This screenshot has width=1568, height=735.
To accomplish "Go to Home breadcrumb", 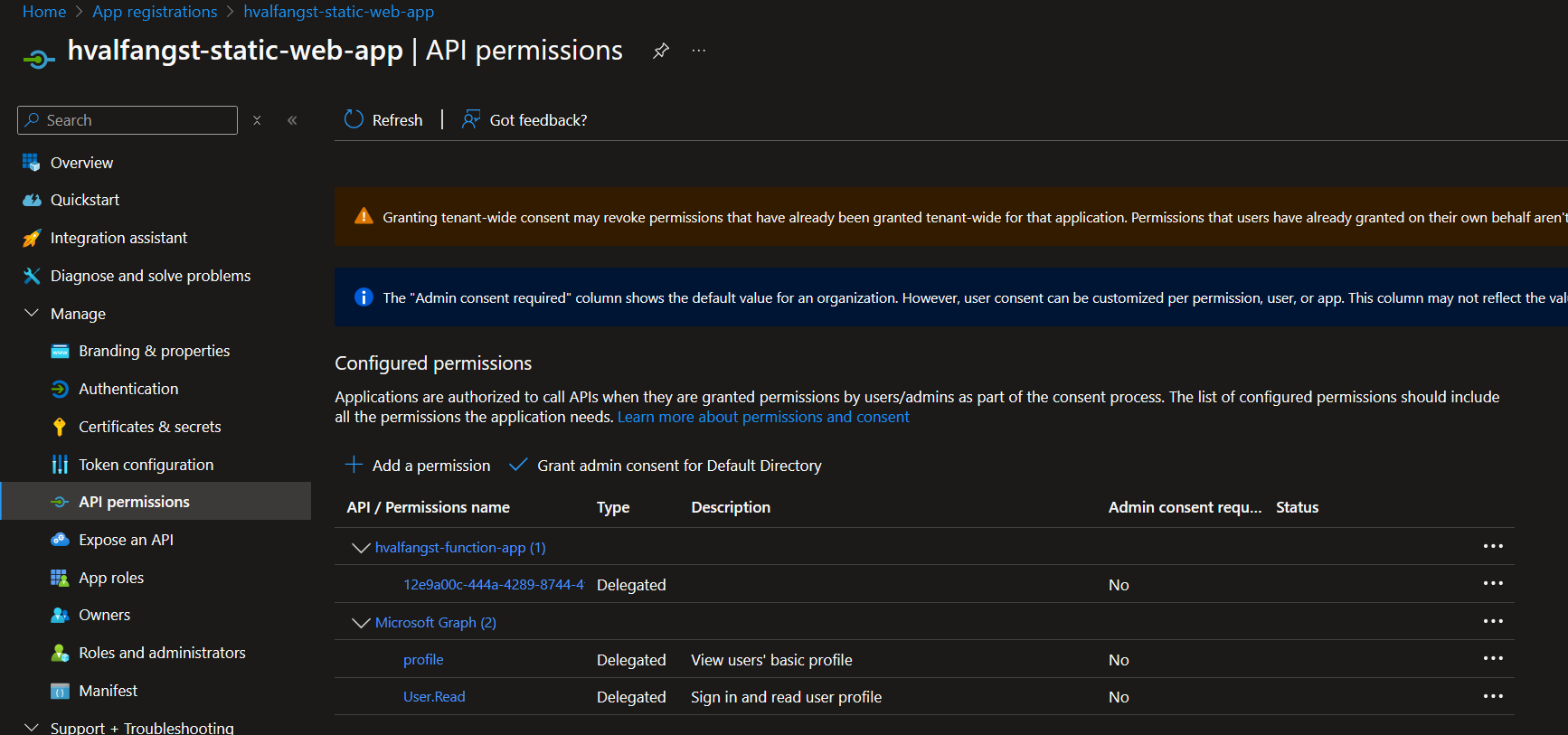I will pyautogui.click(x=44, y=12).
